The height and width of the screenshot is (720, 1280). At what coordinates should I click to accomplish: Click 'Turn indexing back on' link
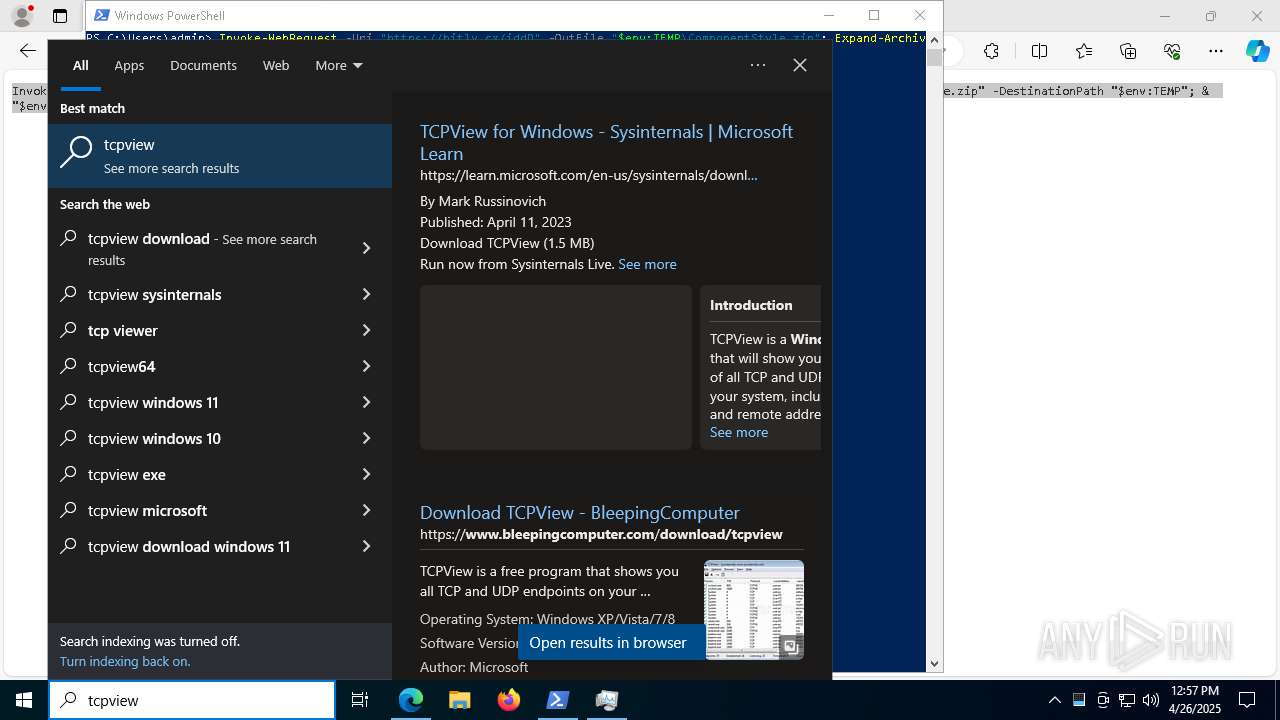125,661
